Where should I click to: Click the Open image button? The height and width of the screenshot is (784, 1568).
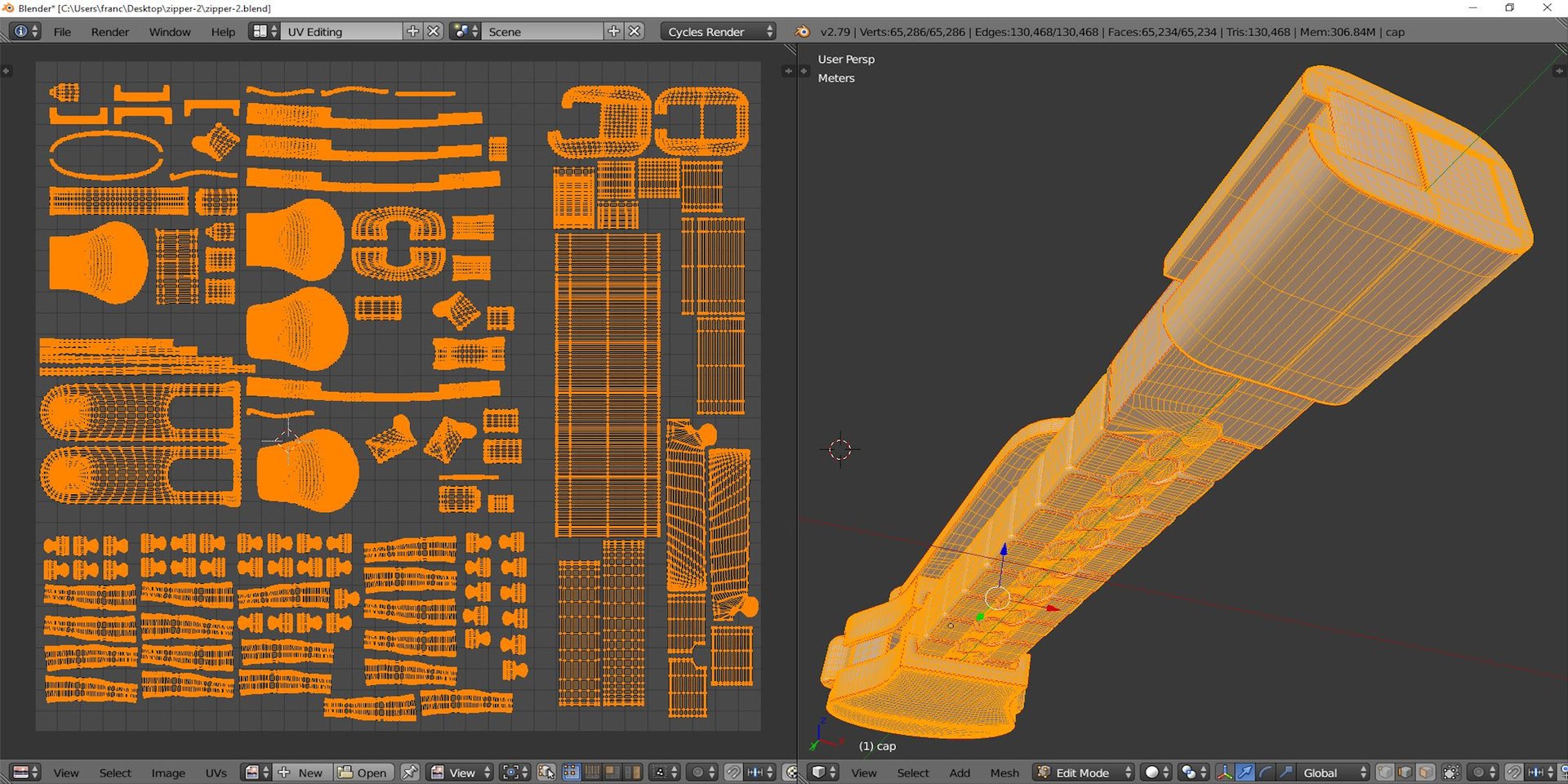[x=364, y=772]
